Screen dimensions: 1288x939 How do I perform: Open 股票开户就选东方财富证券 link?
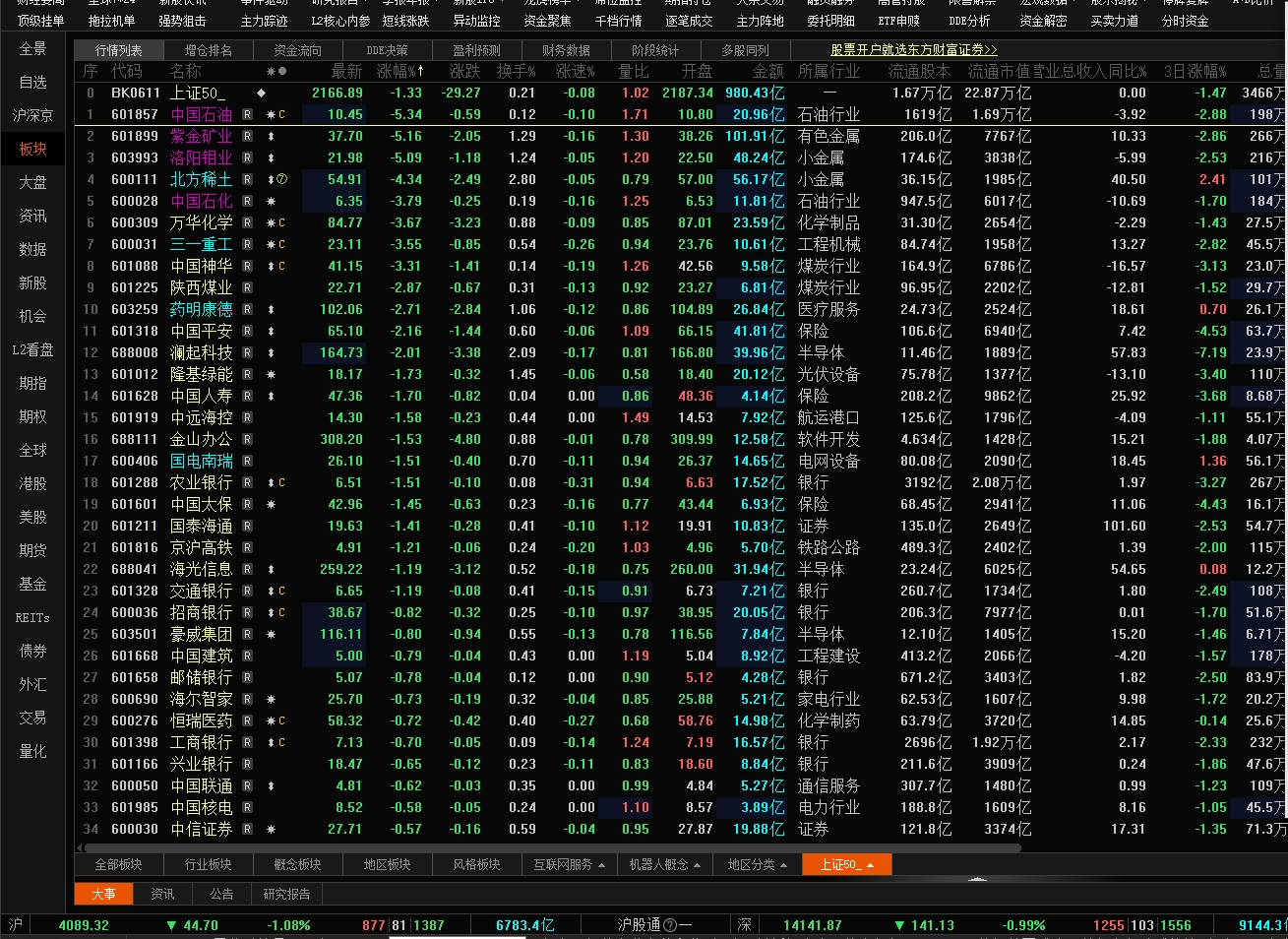tap(913, 50)
